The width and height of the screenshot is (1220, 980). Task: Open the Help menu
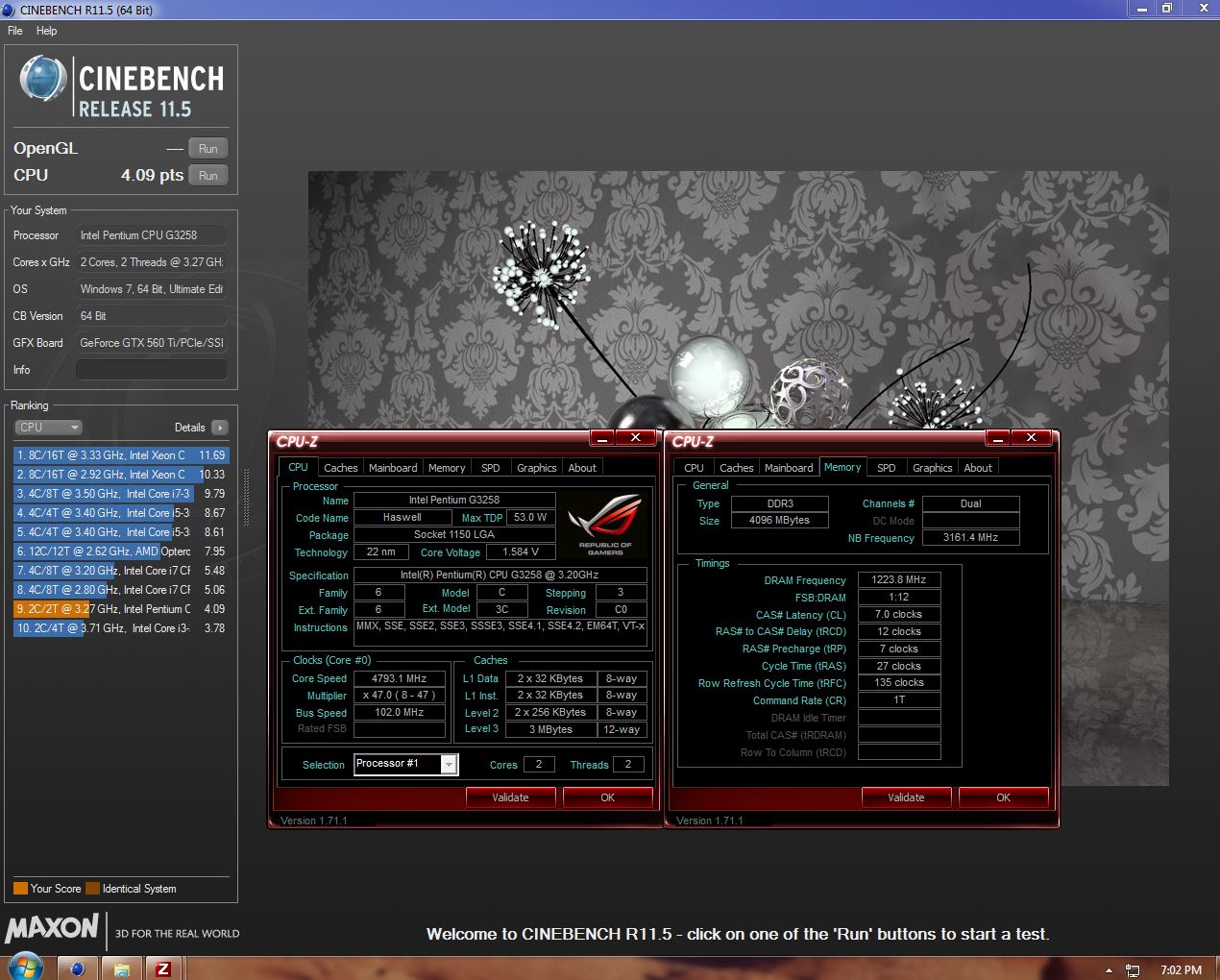pyautogui.click(x=46, y=31)
